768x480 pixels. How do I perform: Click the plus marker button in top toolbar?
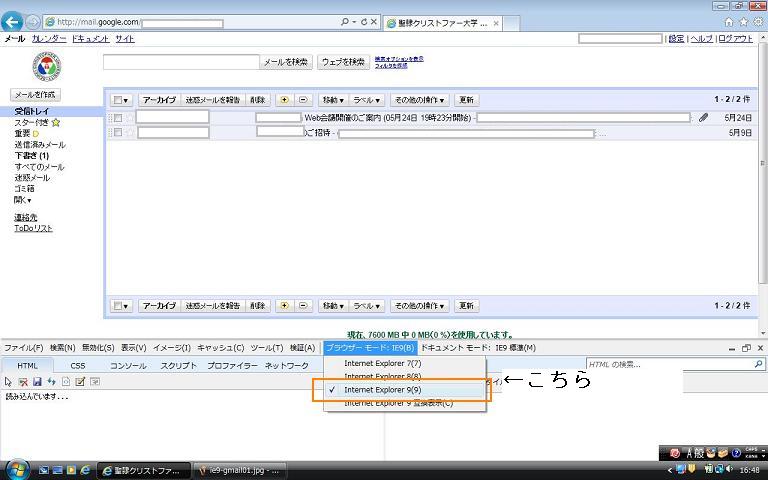click(284, 100)
